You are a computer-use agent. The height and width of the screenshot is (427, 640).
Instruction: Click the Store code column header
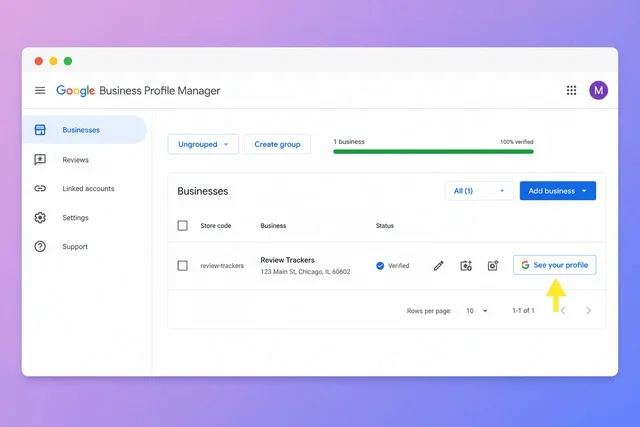click(x=216, y=226)
